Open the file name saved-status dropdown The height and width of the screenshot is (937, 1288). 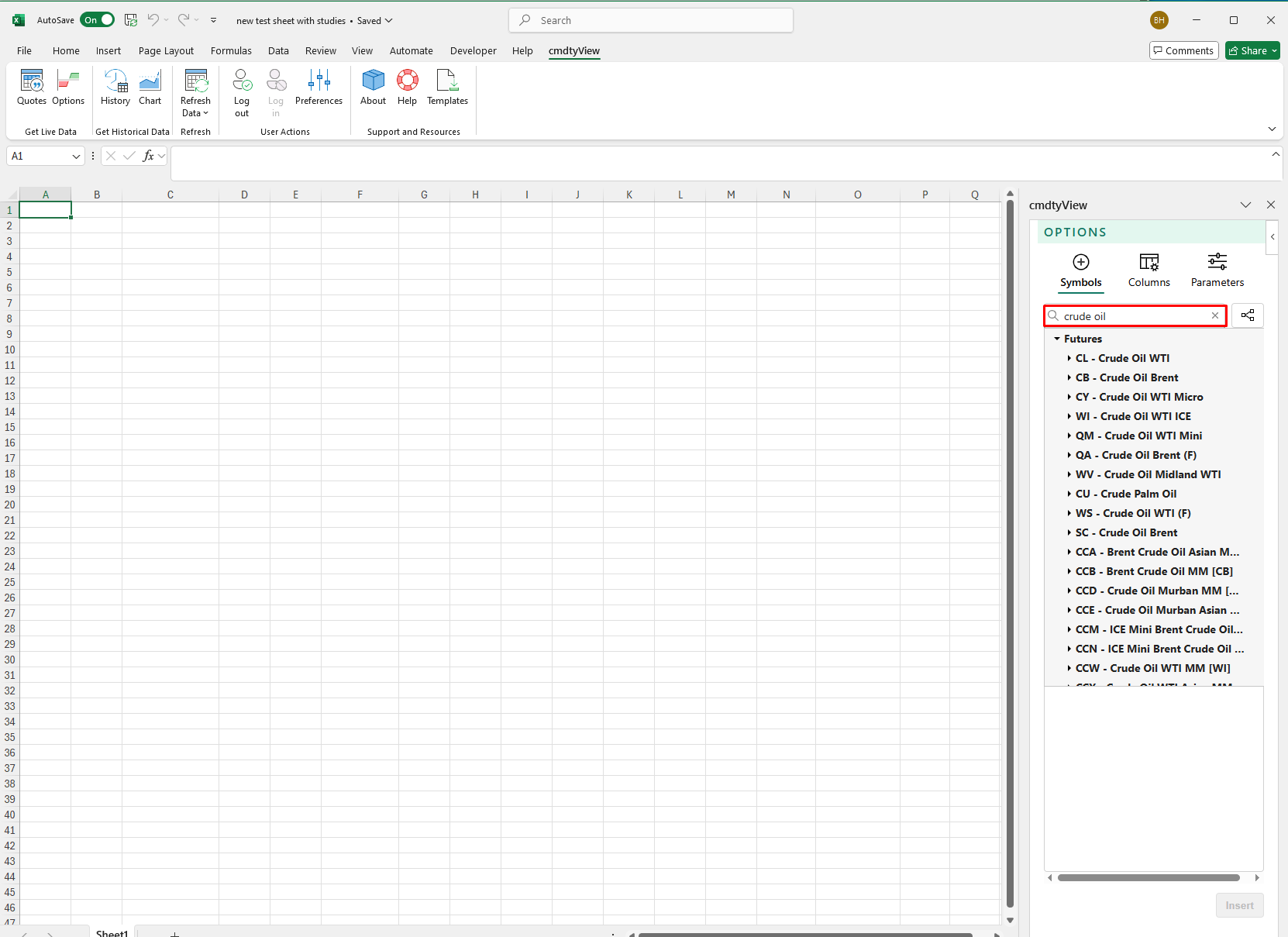[388, 20]
